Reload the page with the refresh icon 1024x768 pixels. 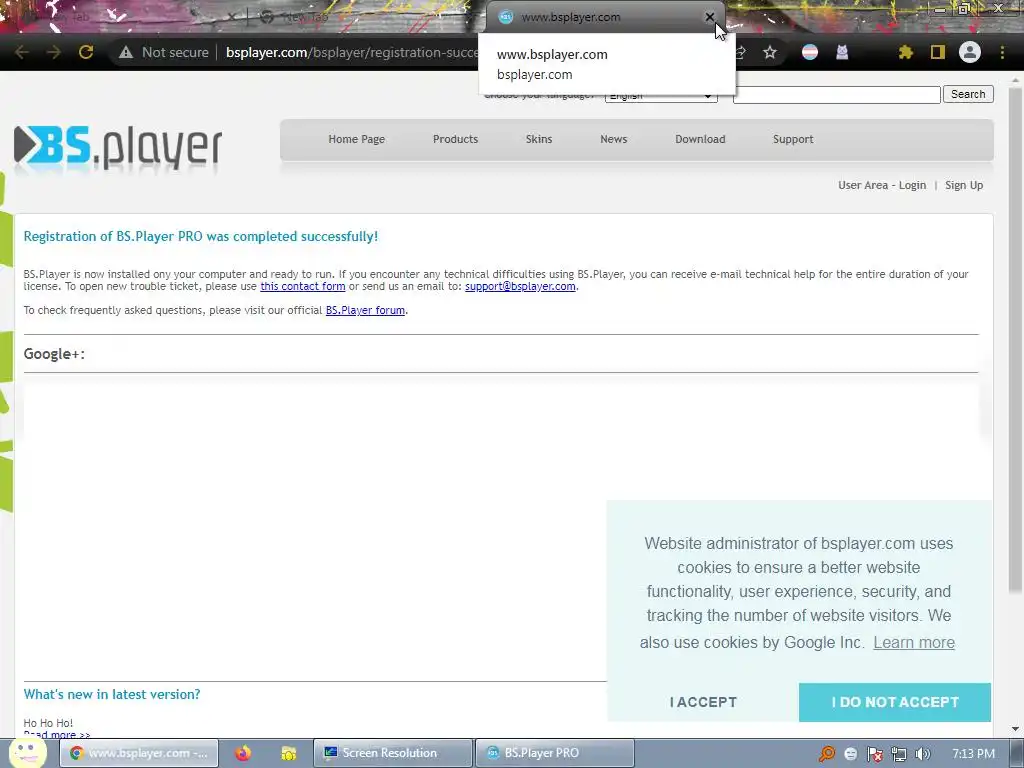pyautogui.click(x=86, y=52)
